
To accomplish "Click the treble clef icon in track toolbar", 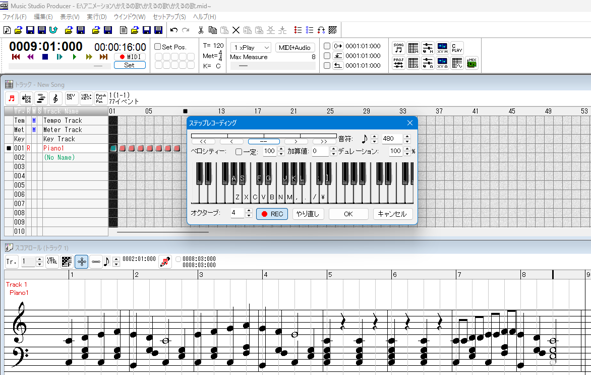I will click(56, 98).
